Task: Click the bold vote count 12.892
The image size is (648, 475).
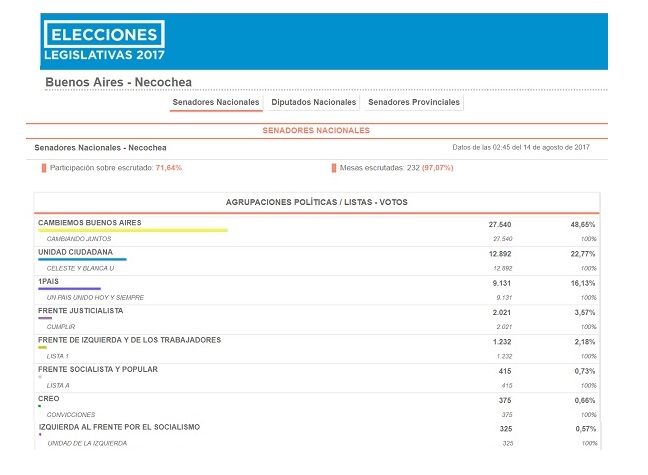Action: pos(500,254)
